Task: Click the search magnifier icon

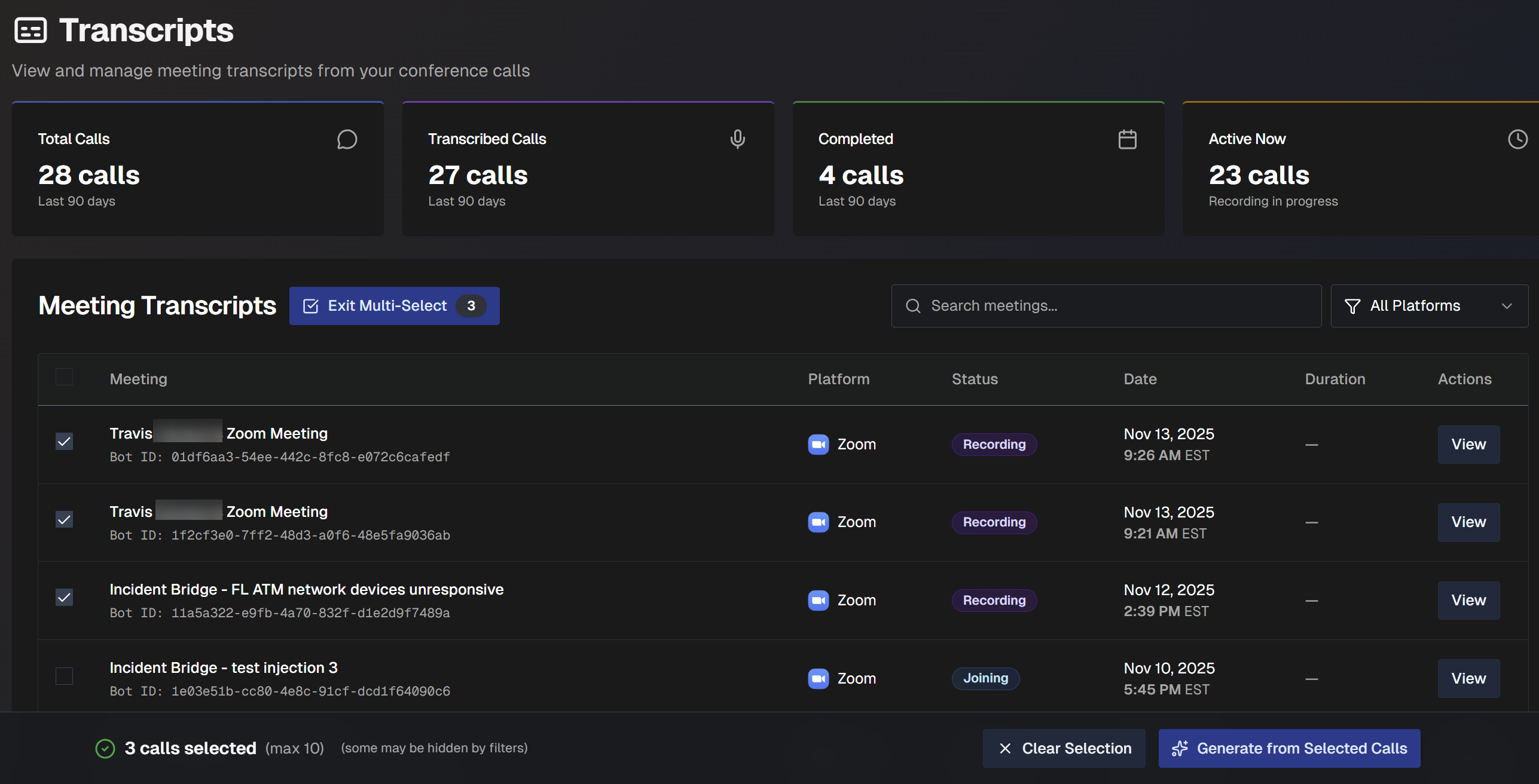Action: (913, 306)
